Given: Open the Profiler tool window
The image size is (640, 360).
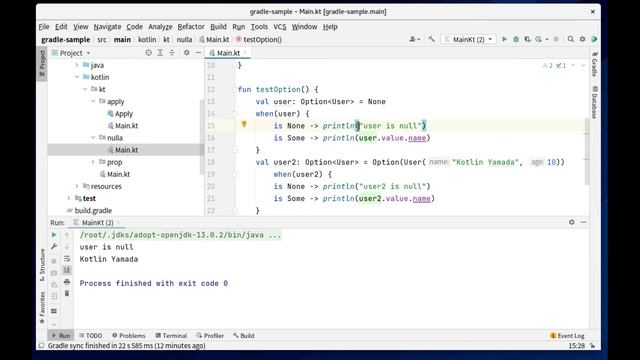Looking at the screenshot, I should 210,336.
